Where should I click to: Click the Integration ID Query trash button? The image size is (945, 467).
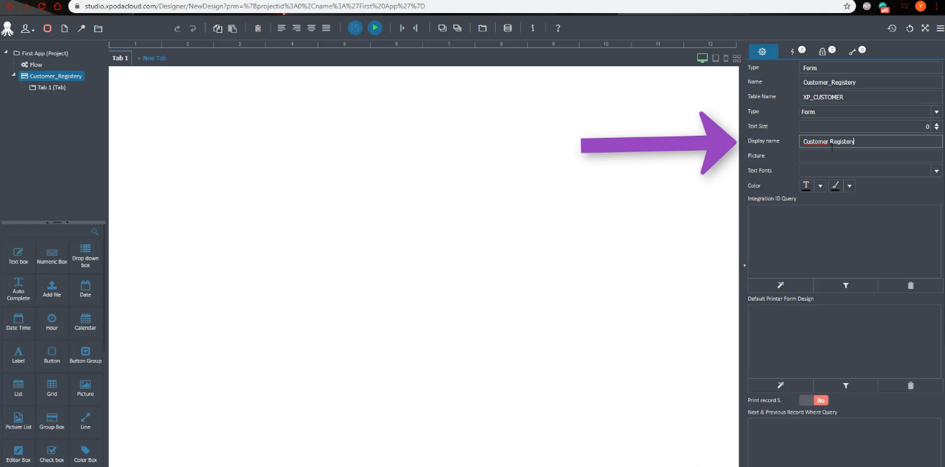[910, 286]
